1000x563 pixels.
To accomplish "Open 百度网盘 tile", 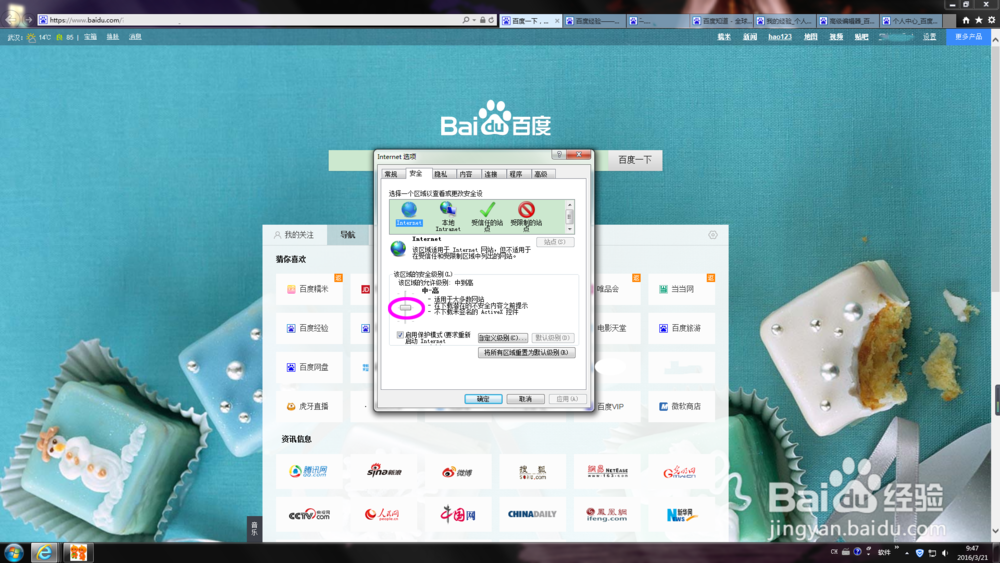I will 309,367.
